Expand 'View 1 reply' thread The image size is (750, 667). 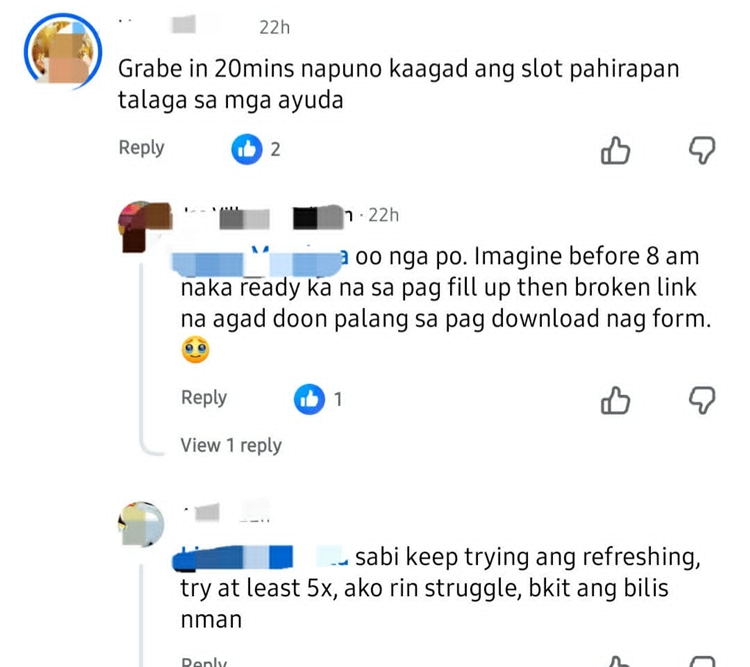click(x=231, y=445)
